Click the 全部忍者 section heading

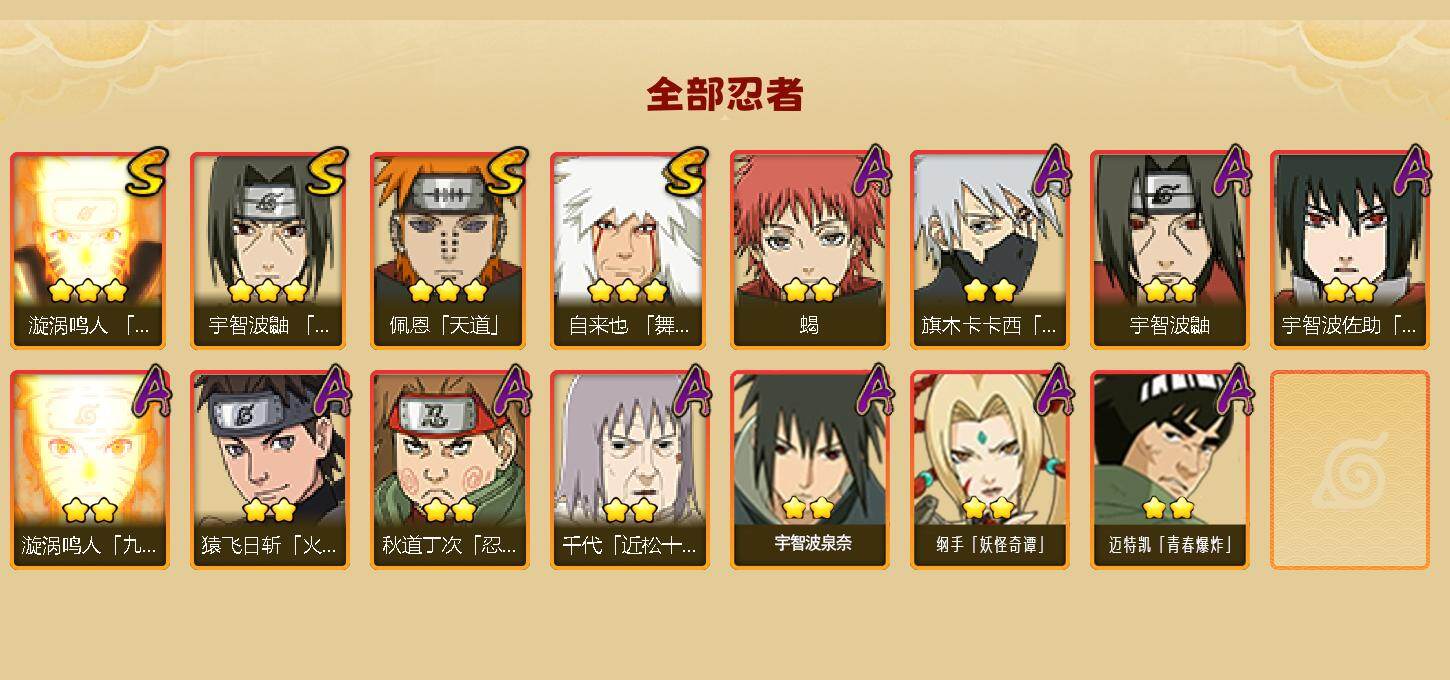point(725,95)
